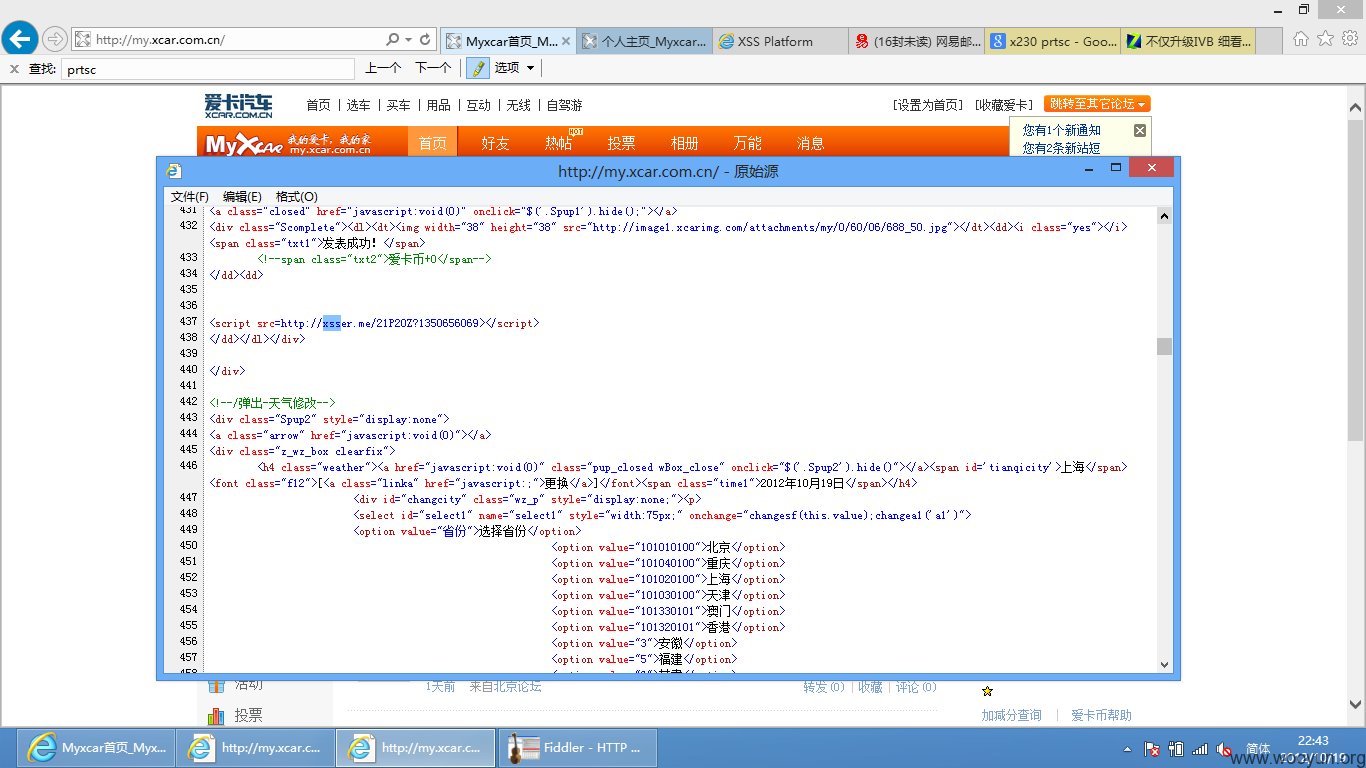1366x768 pixels.
Task: Click the 评论(0) link under post
Action: (x=916, y=687)
